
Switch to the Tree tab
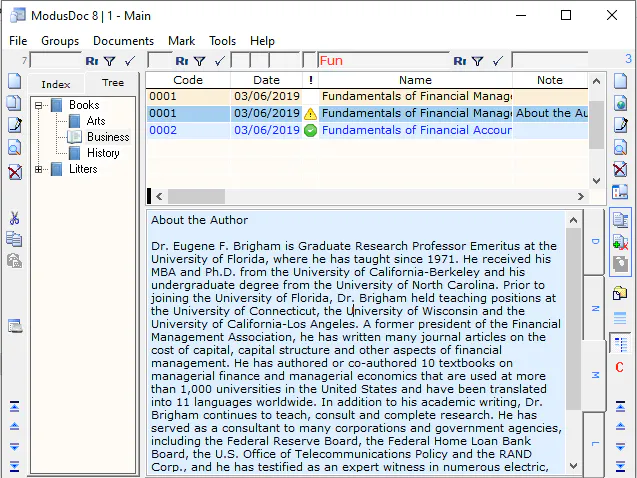113,83
